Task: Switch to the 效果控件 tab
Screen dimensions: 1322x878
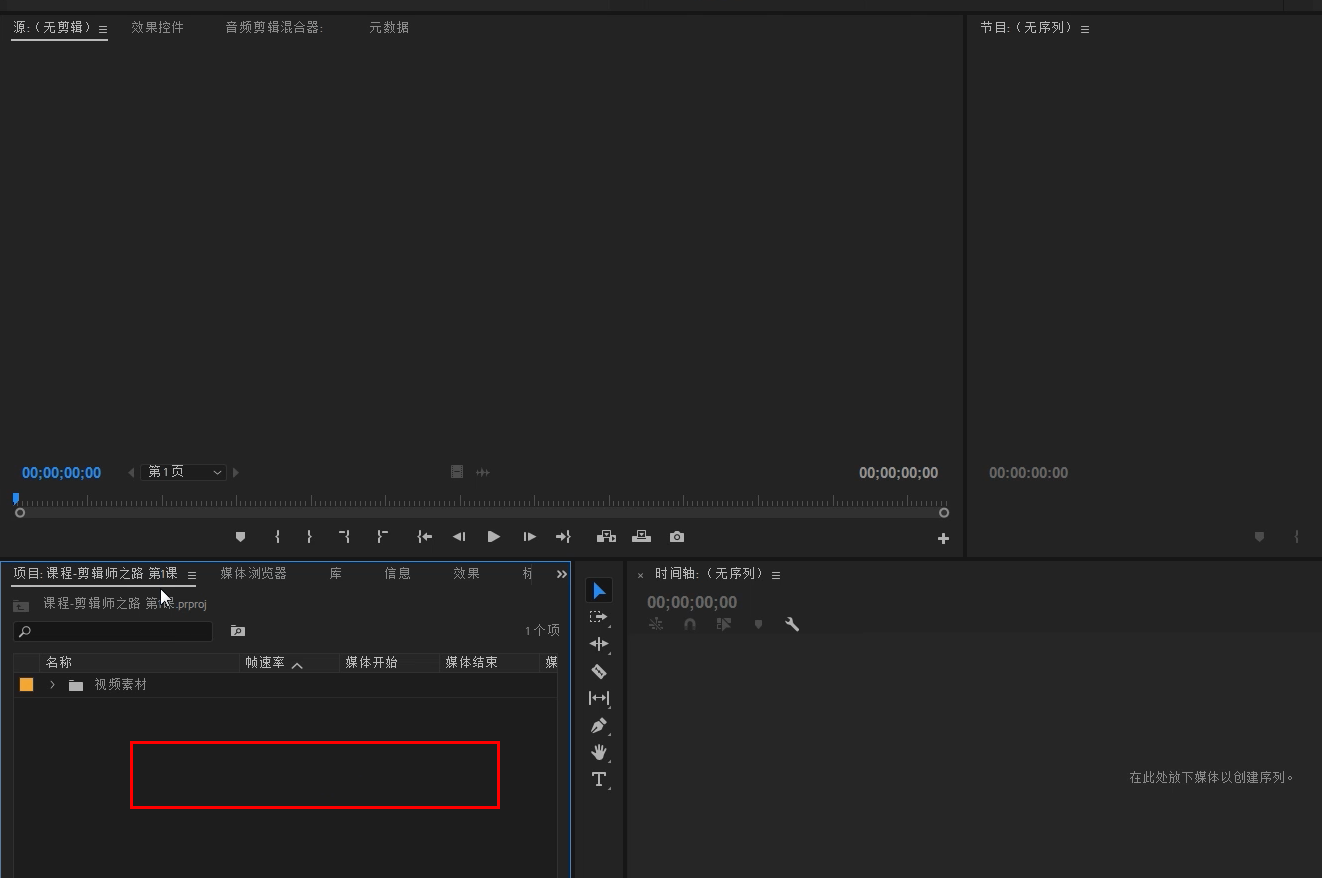Action: tap(158, 27)
